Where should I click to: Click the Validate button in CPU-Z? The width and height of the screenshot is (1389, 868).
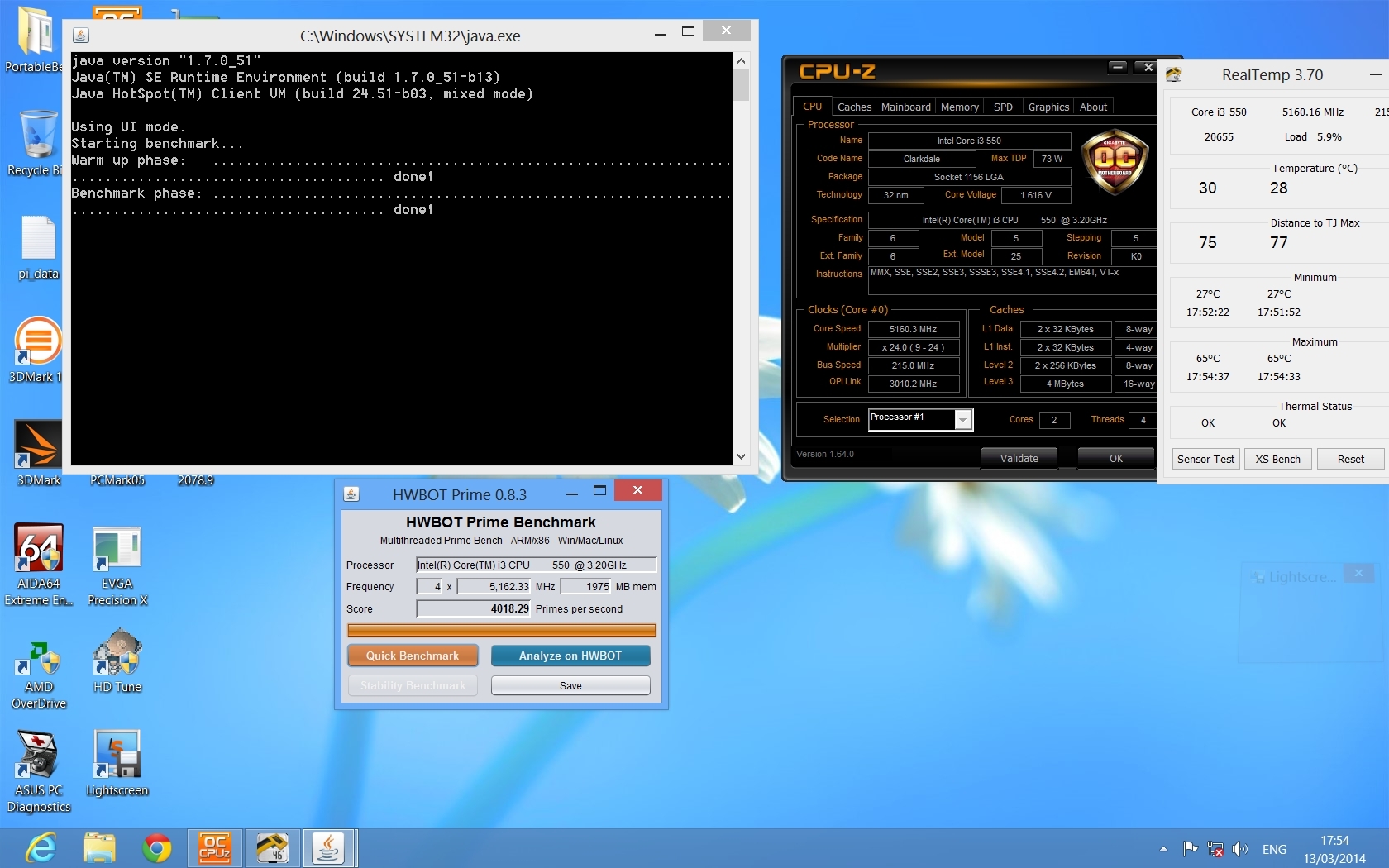(x=1019, y=458)
